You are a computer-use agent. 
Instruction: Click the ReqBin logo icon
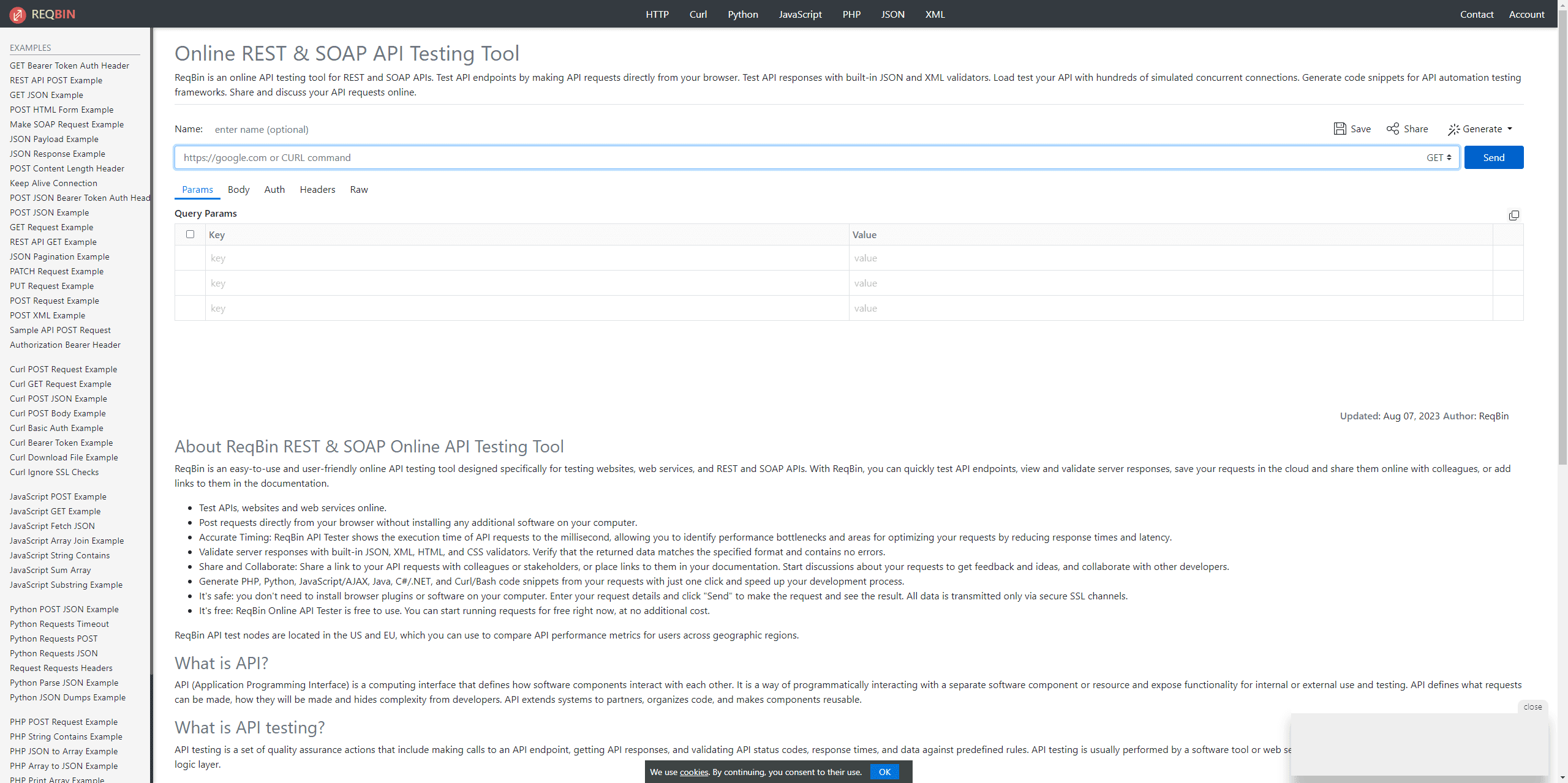(x=18, y=14)
